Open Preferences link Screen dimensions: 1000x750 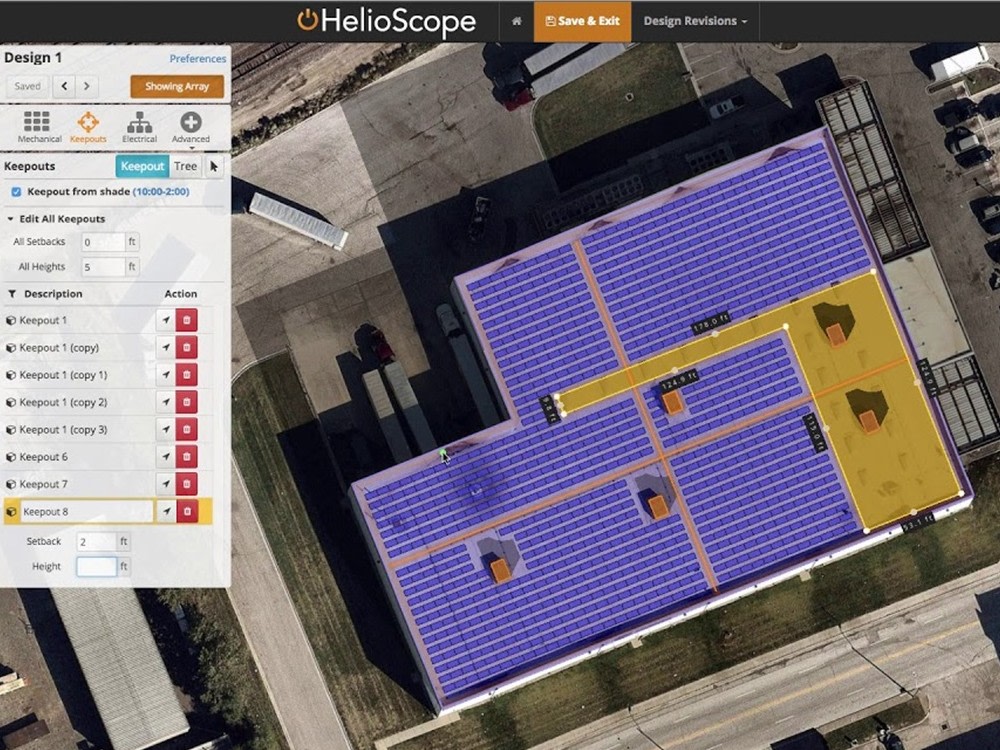click(x=197, y=59)
